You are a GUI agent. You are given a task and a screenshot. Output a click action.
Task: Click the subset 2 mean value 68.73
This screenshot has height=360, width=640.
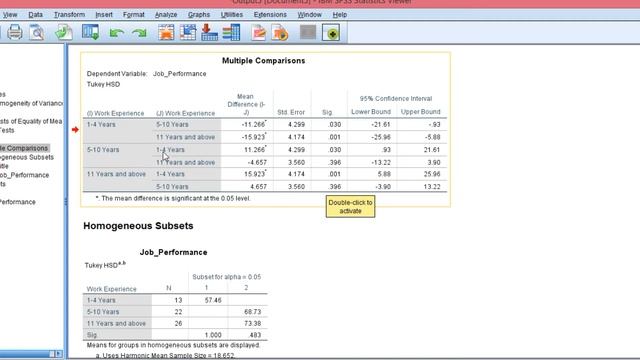tap(253, 312)
